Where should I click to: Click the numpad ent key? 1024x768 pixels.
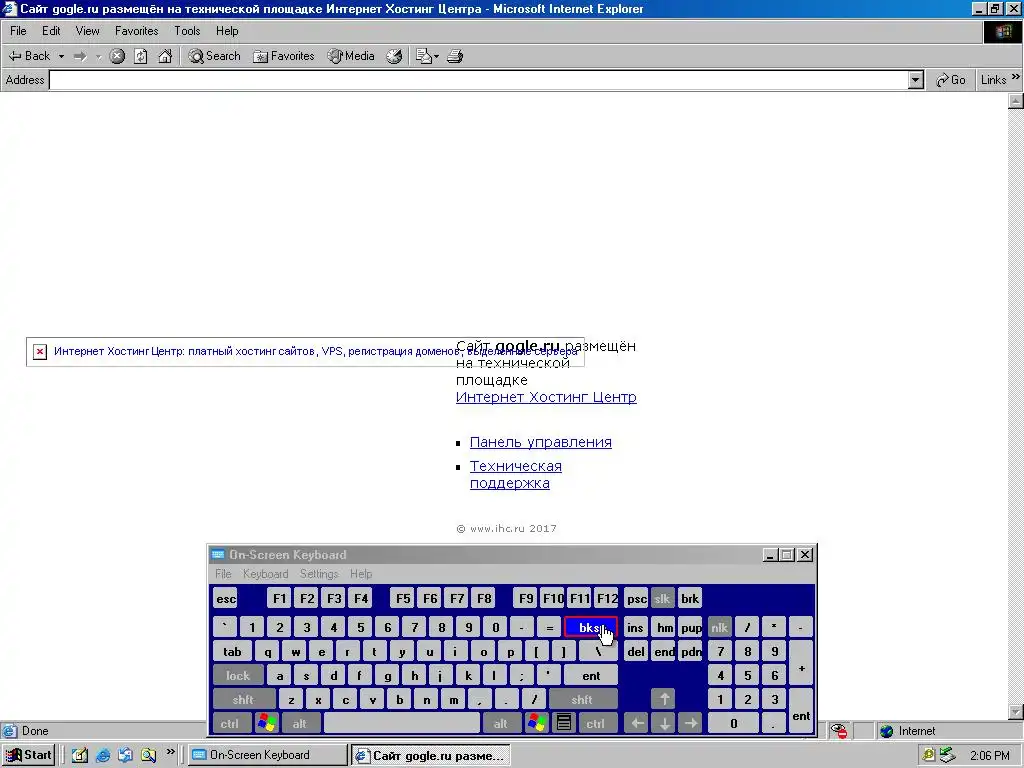pos(801,712)
